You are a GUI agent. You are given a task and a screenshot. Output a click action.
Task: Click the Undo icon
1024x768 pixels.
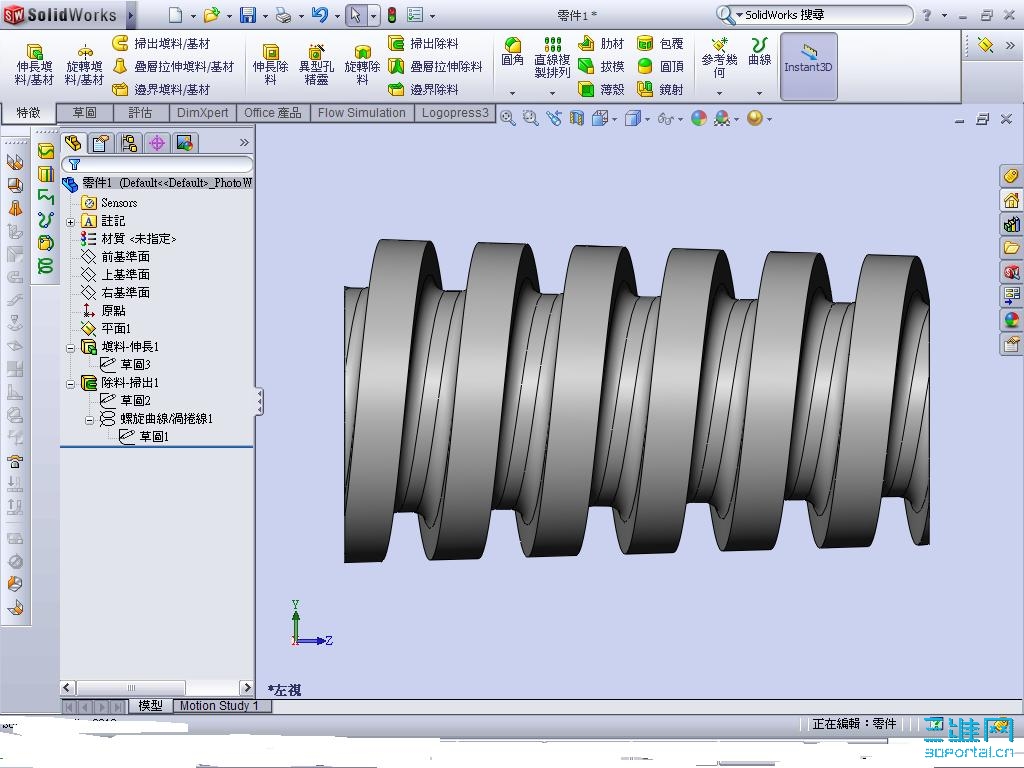[x=319, y=14]
